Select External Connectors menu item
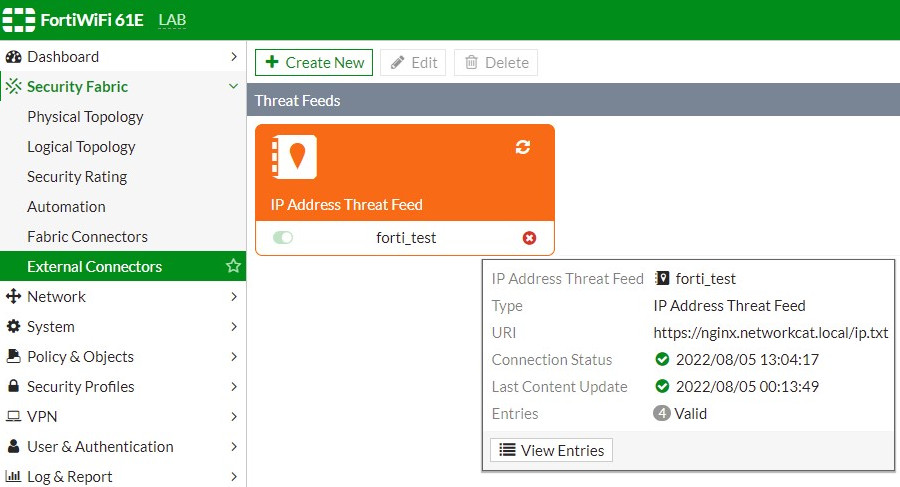Image resolution: width=900 pixels, height=487 pixels. (123, 266)
